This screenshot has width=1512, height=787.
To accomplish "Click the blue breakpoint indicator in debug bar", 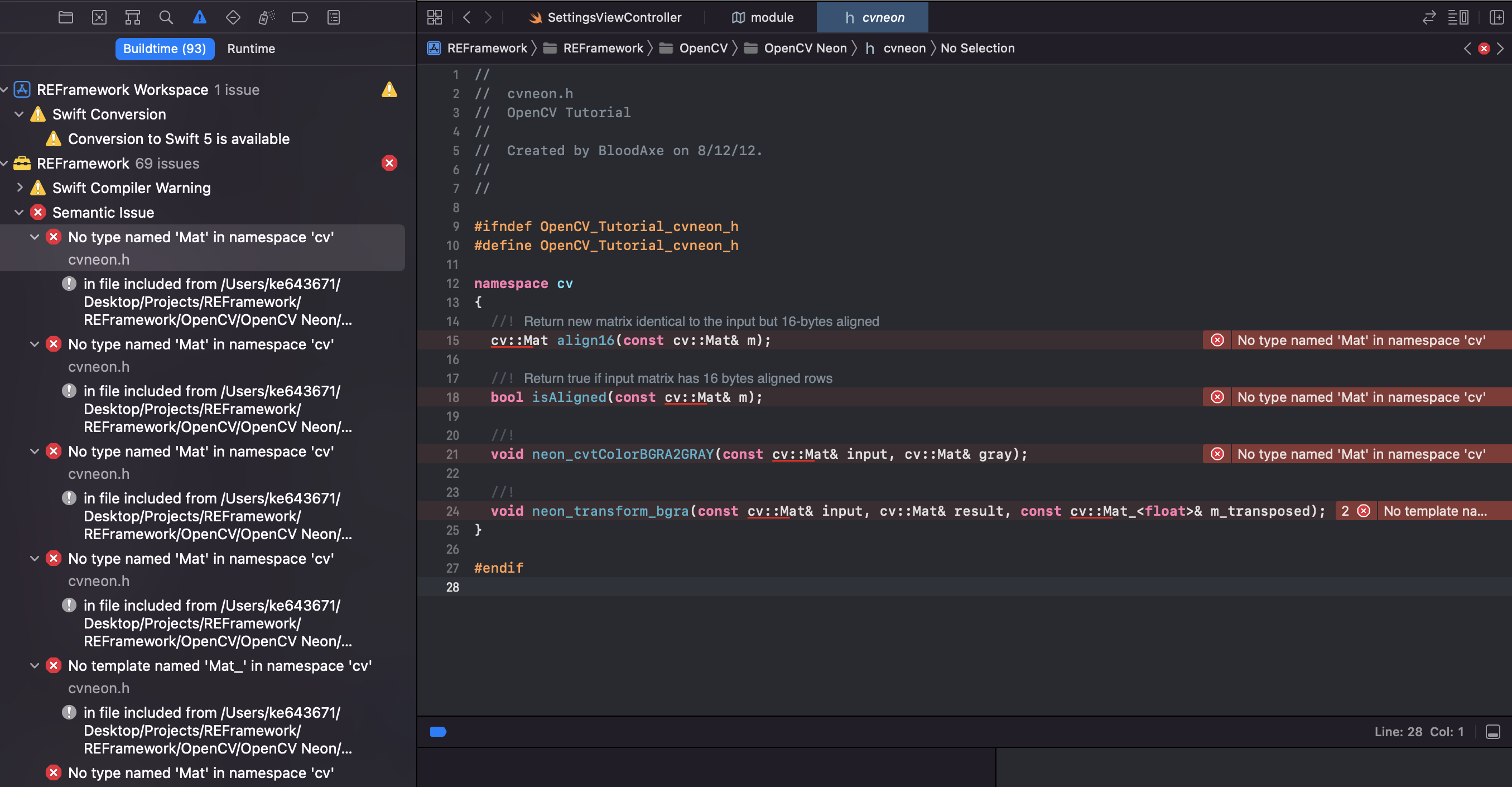I will click(x=438, y=732).
